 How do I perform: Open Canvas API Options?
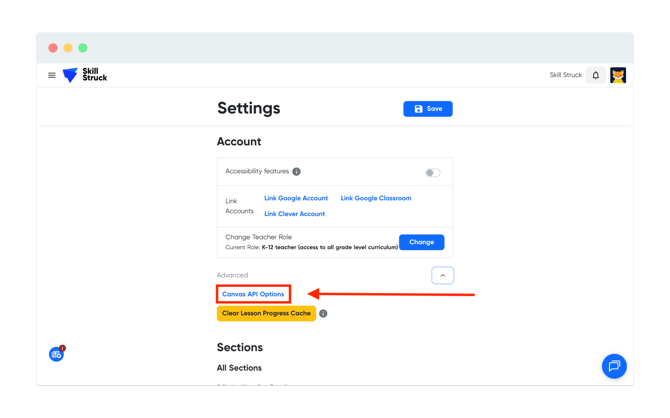pyautogui.click(x=253, y=294)
